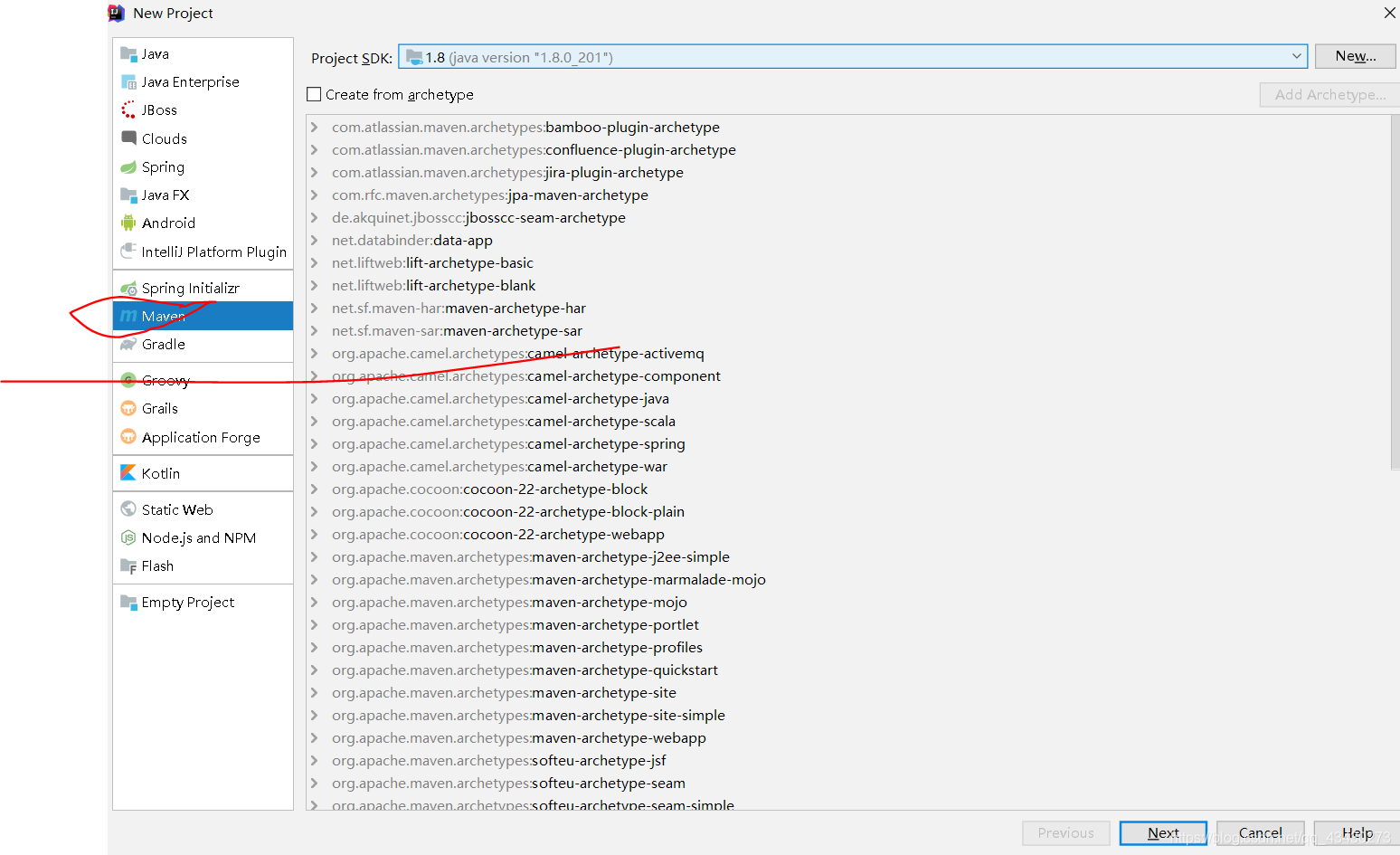Enable Create from archetype checkbox

pyautogui.click(x=314, y=94)
